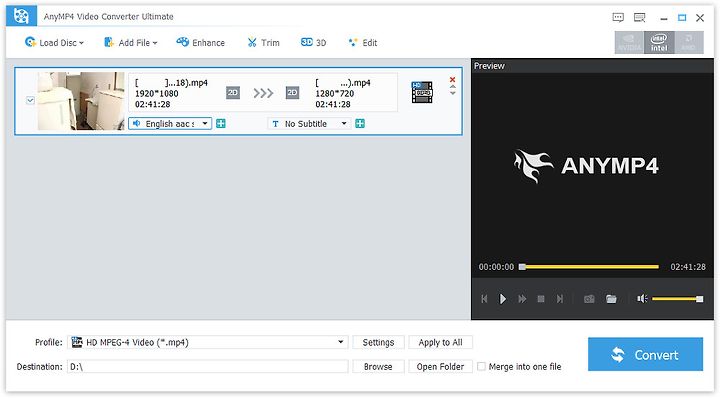This screenshot has width=720, height=398.
Task: Open the Add File dropdown
Action: (x=131, y=43)
